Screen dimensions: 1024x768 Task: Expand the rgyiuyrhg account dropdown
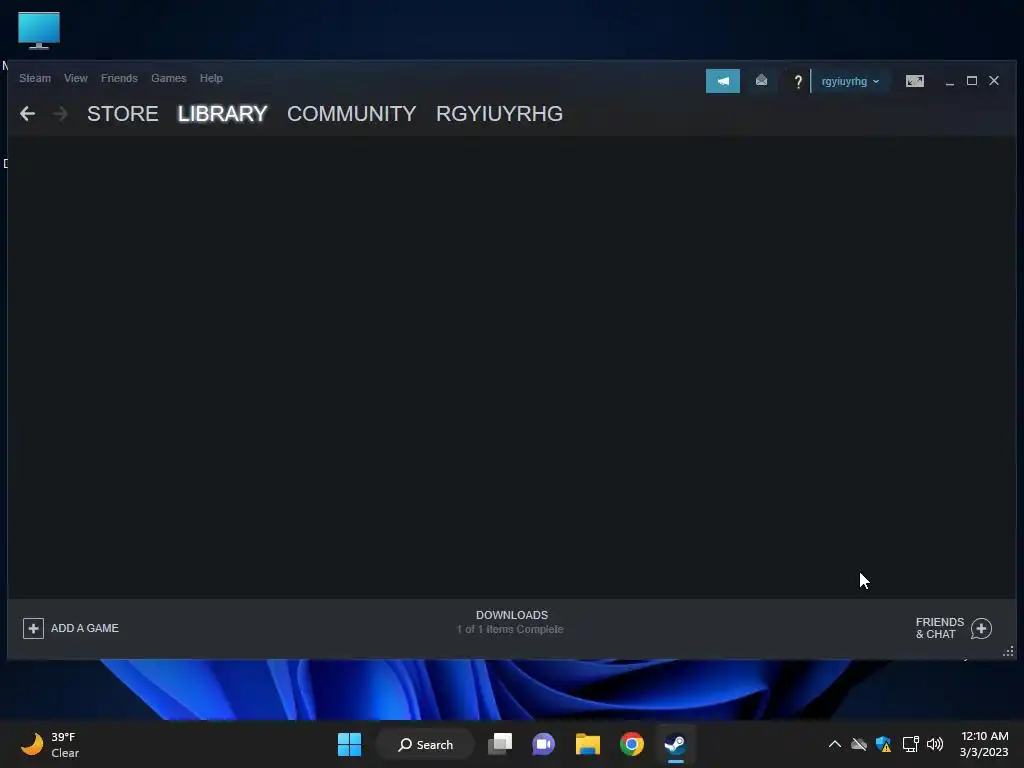(850, 82)
